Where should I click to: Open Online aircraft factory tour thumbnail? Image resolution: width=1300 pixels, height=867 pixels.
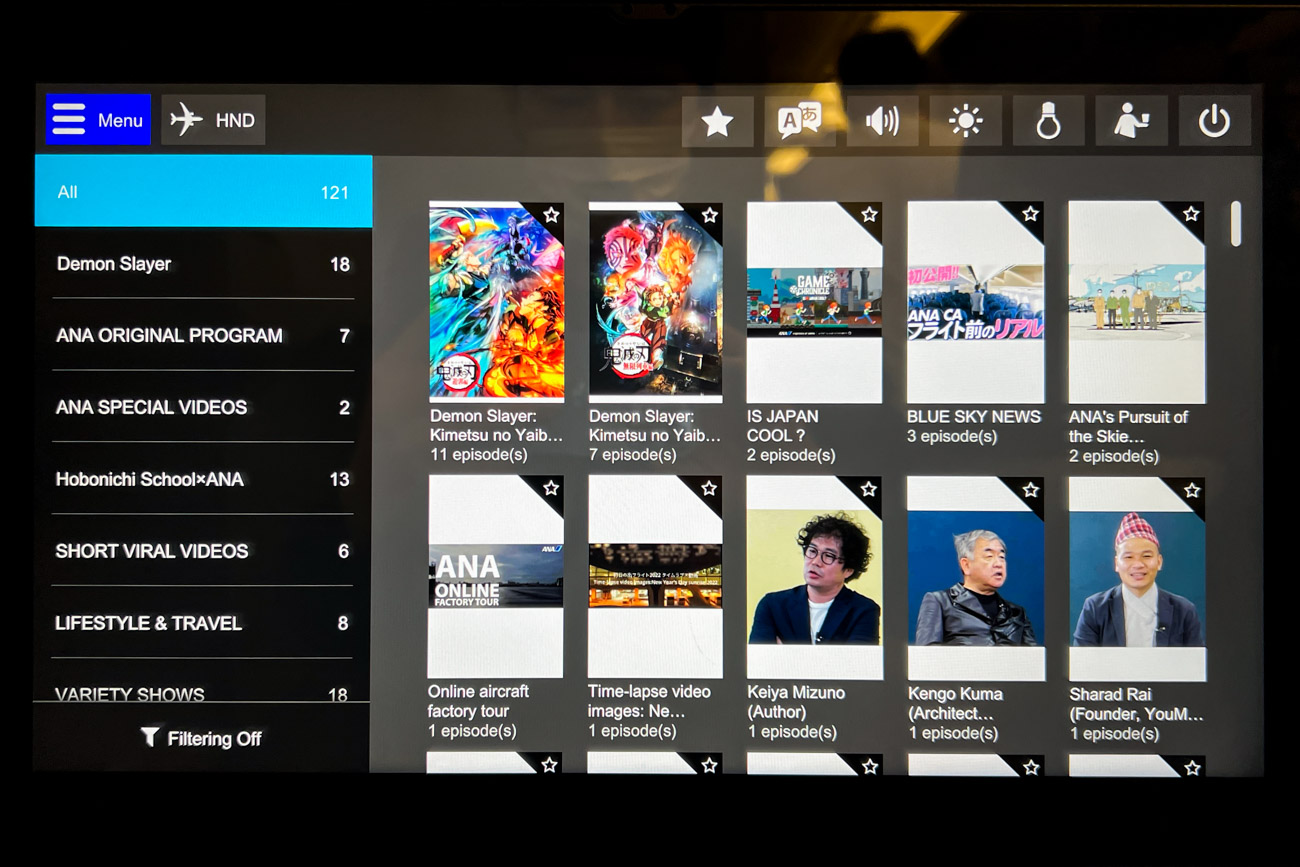coord(495,577)
